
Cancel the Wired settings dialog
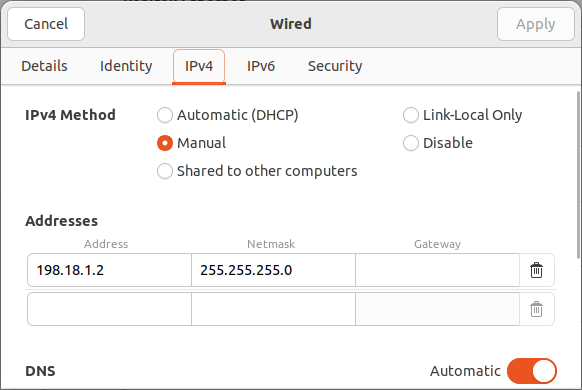(x=46, y=24)
